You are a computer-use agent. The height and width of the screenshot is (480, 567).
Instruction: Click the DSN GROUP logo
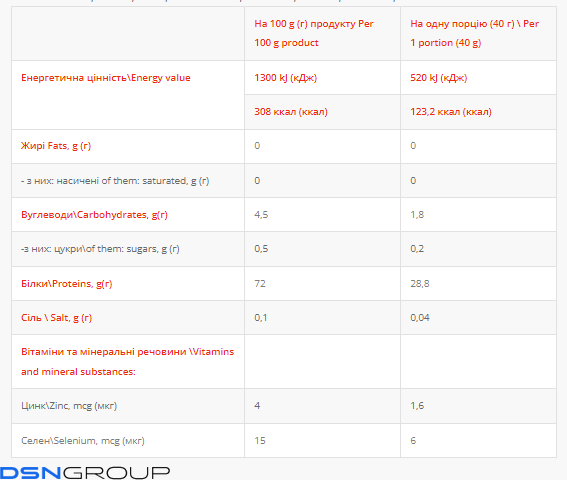pos(85,473)
